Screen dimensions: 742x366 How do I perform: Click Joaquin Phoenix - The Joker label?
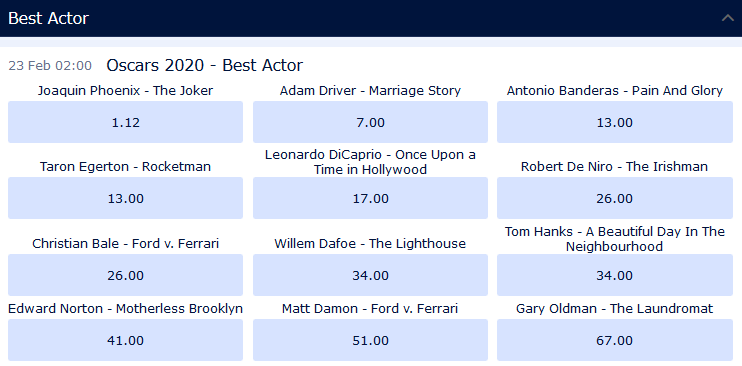pos(125,90)
